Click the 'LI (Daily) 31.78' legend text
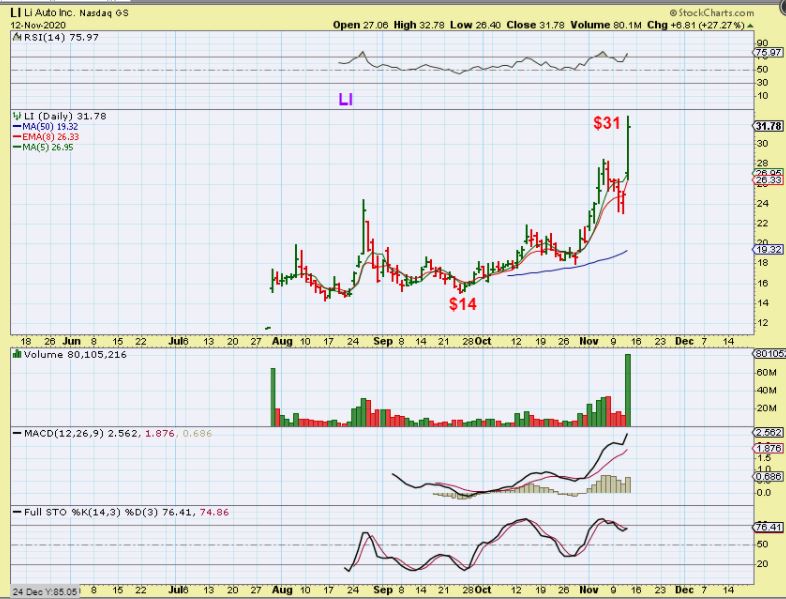The height and width of the screenshot is (599, 786). 65,116
